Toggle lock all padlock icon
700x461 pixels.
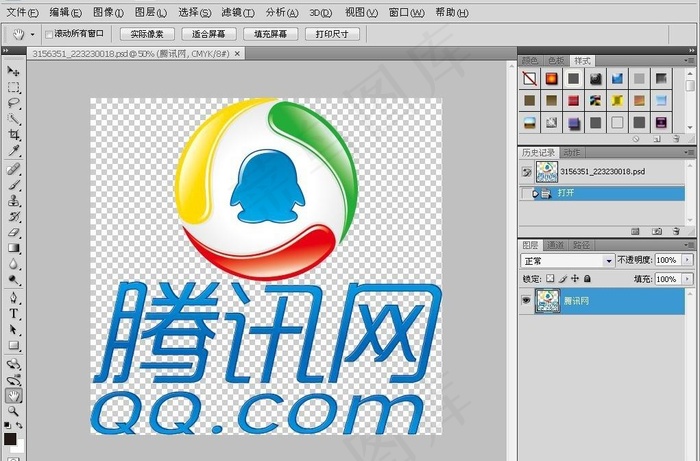(587, 279)
